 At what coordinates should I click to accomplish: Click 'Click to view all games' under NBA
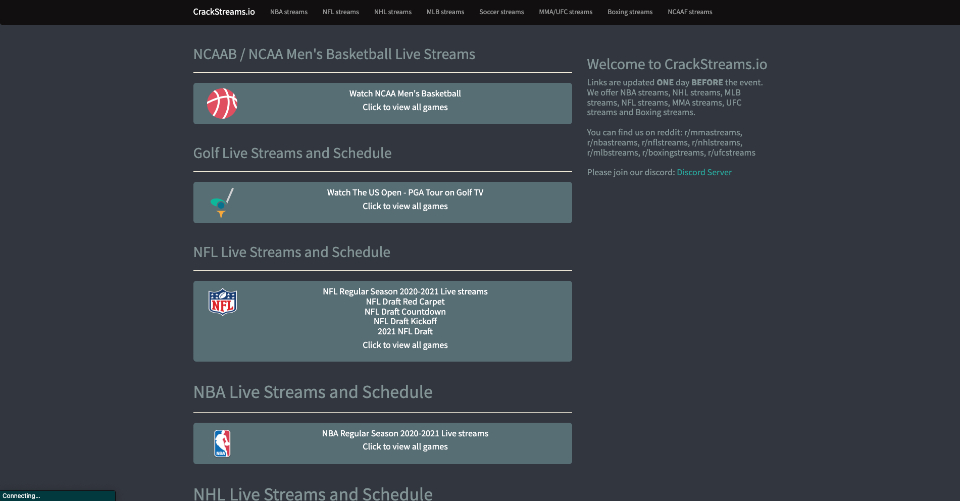(405, 447)
